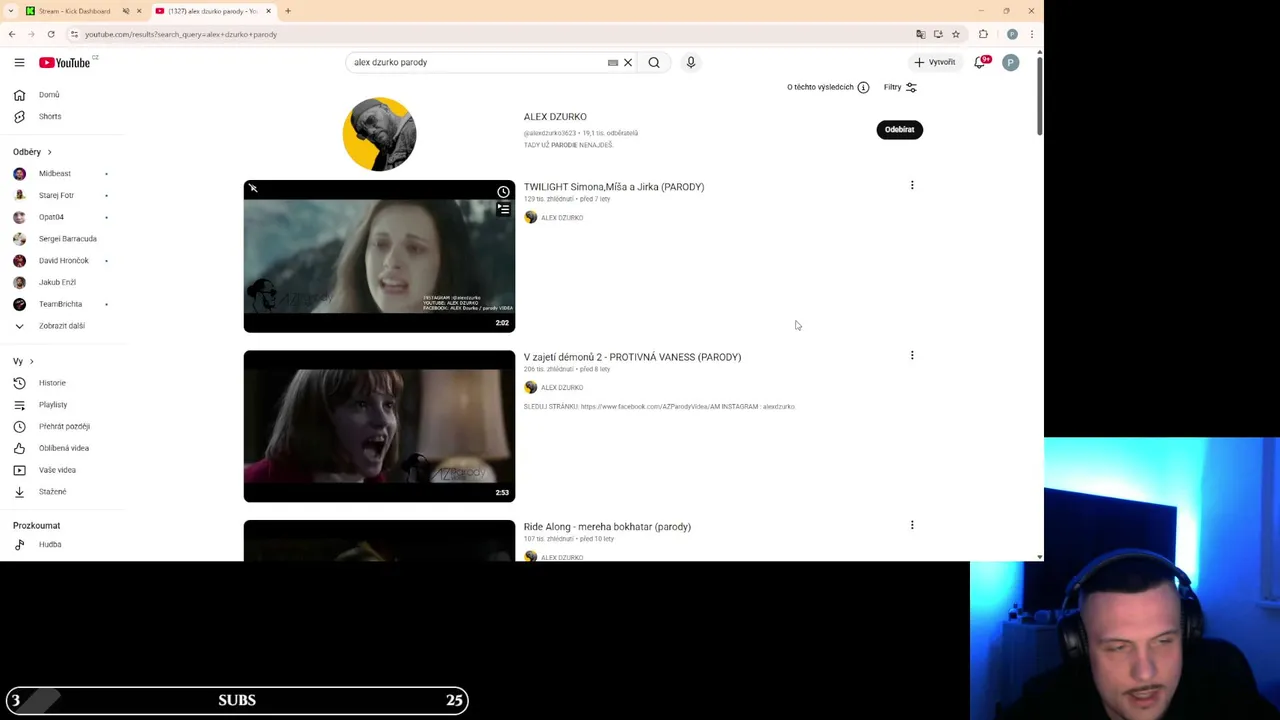
Task: Open Ride Along - mereha bokhatar title
Action: coord(607,527)
